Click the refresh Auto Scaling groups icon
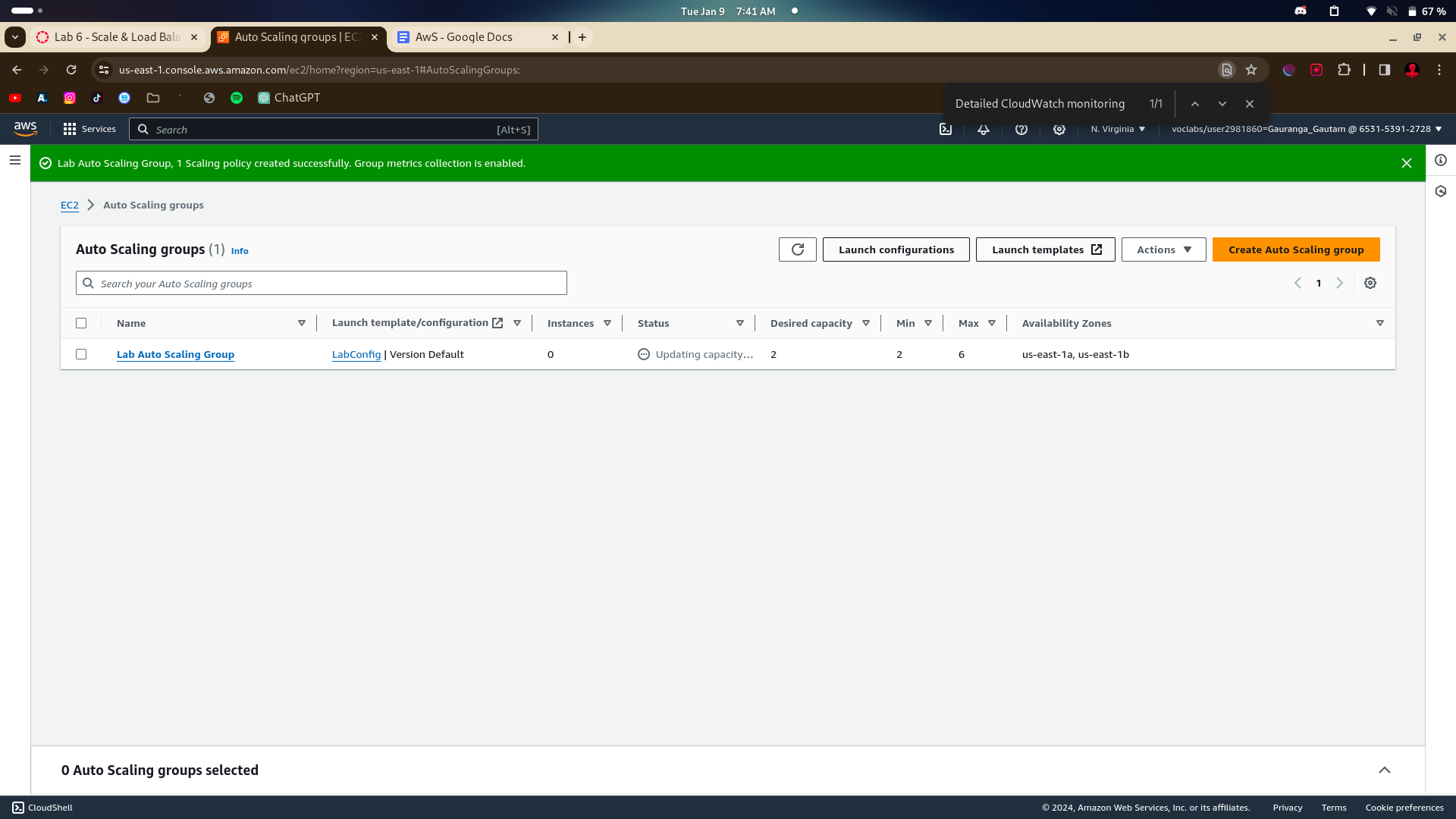This screenshot has width=1456, height=819. [x=797, y=249]
